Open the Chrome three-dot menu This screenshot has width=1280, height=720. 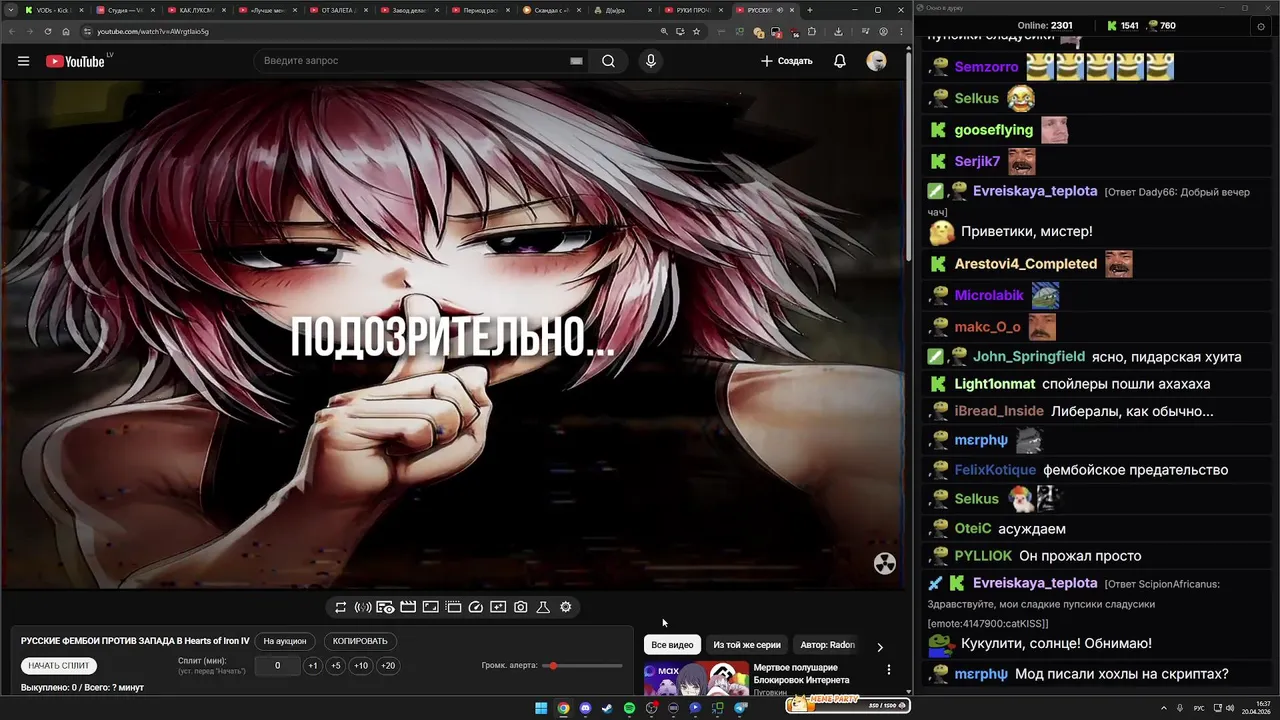pyautogui.click(x=901, y=31)
